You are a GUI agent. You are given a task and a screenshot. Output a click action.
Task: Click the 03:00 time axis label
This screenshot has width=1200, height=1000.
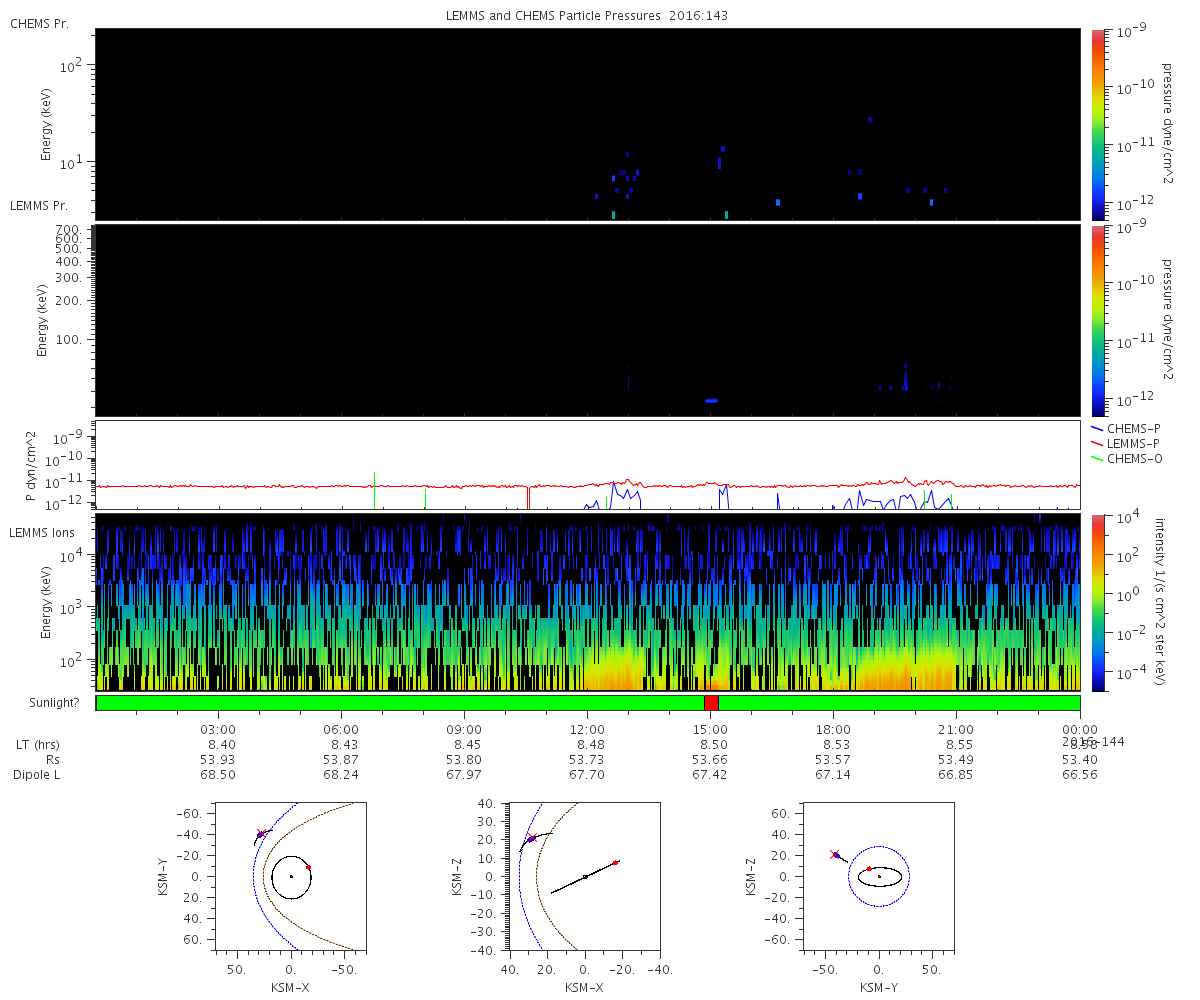218,729
